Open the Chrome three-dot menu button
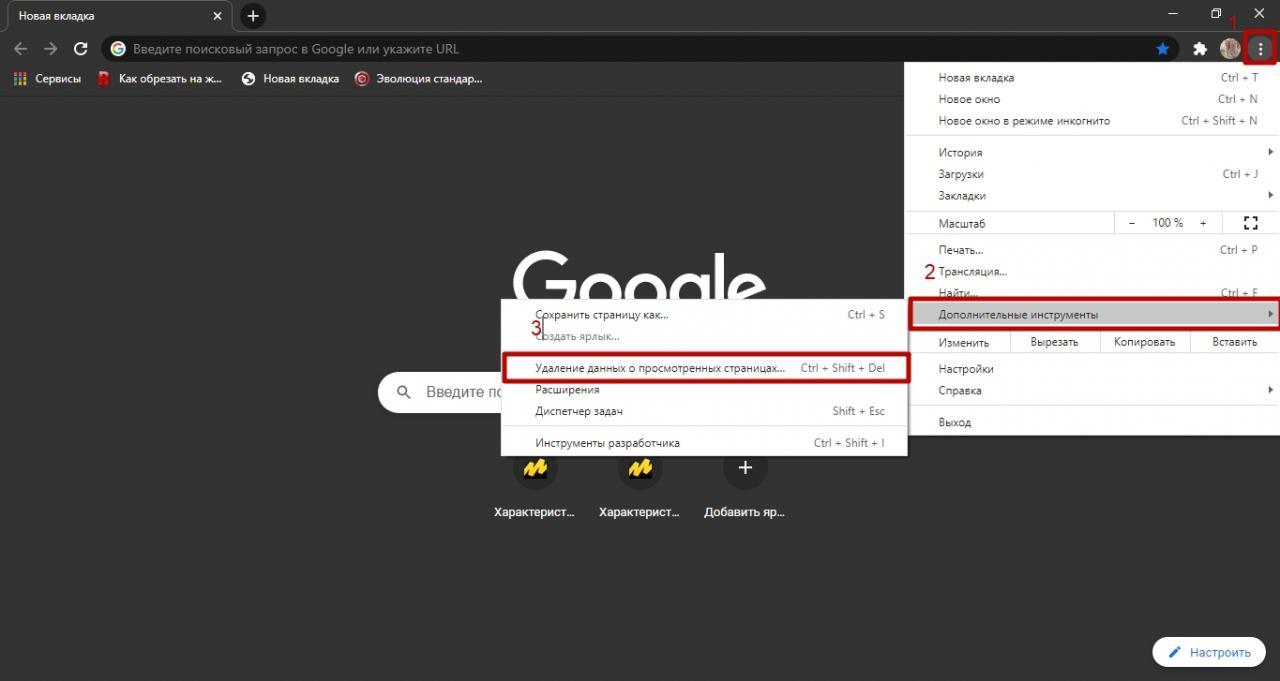The height and width of the screenshot is (681, 1280). [x=1260, y=49]
